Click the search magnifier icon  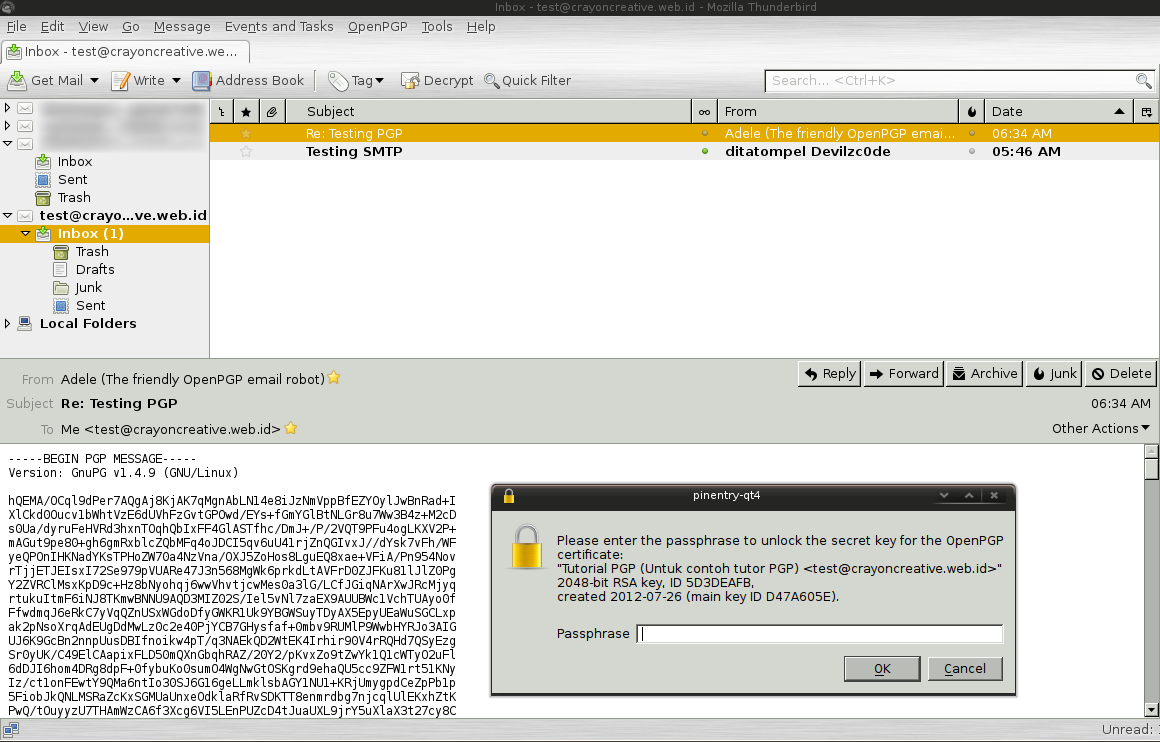click(1143, 80)
